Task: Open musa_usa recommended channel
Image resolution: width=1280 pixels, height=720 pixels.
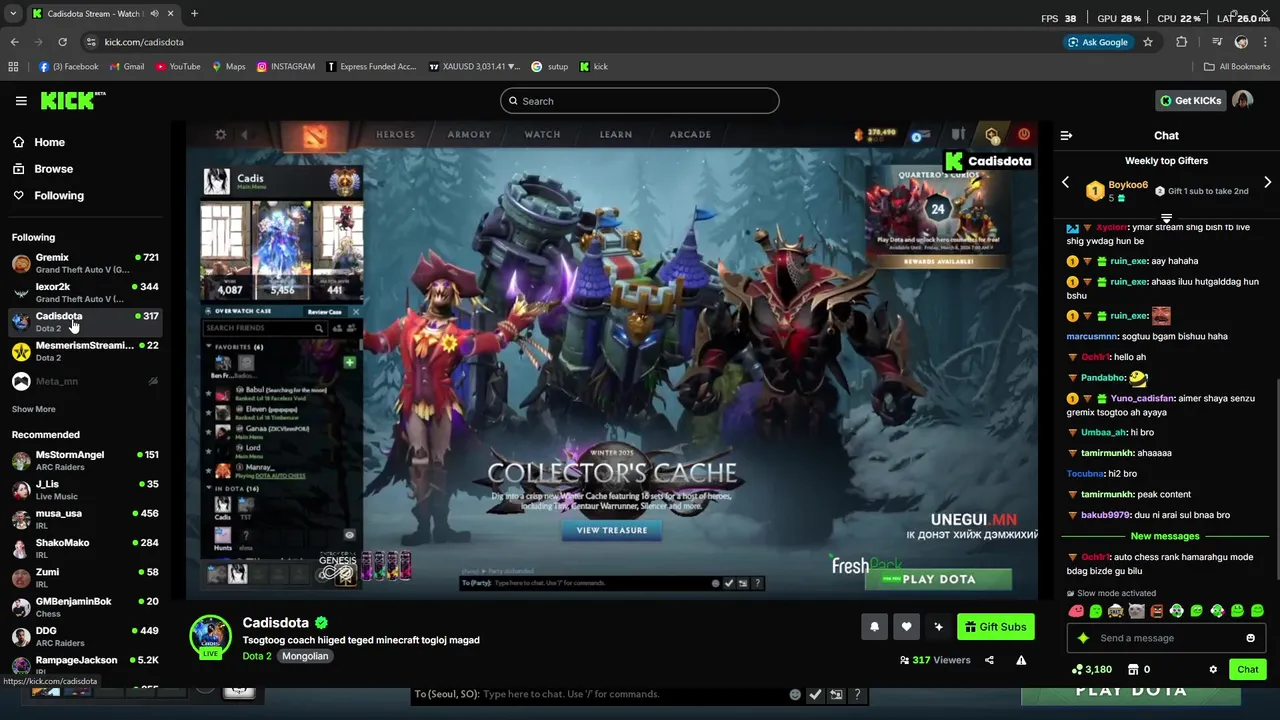Action: click(x=85, y=519)
